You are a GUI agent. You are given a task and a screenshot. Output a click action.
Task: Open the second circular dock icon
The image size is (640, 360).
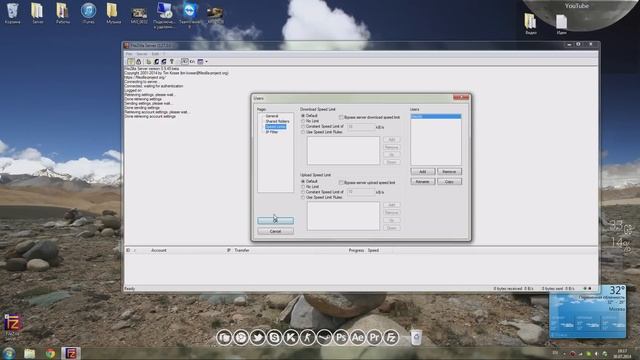241,338
